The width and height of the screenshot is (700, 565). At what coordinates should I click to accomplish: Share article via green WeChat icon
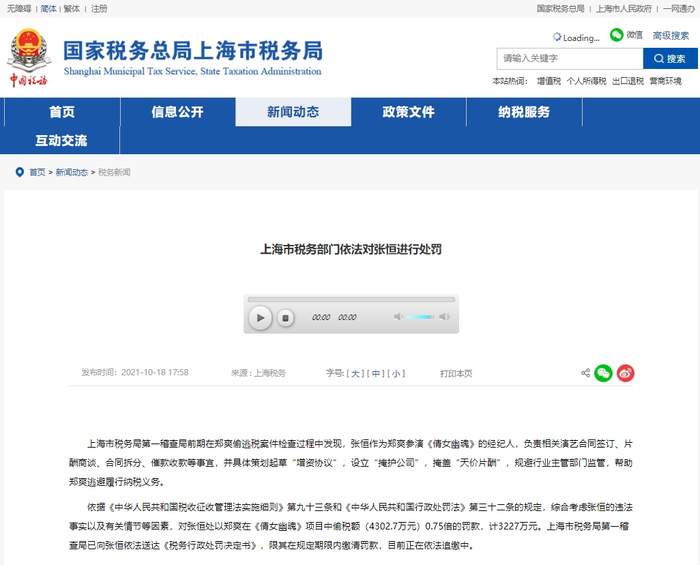pyautogui.click(x=603, y=373)
